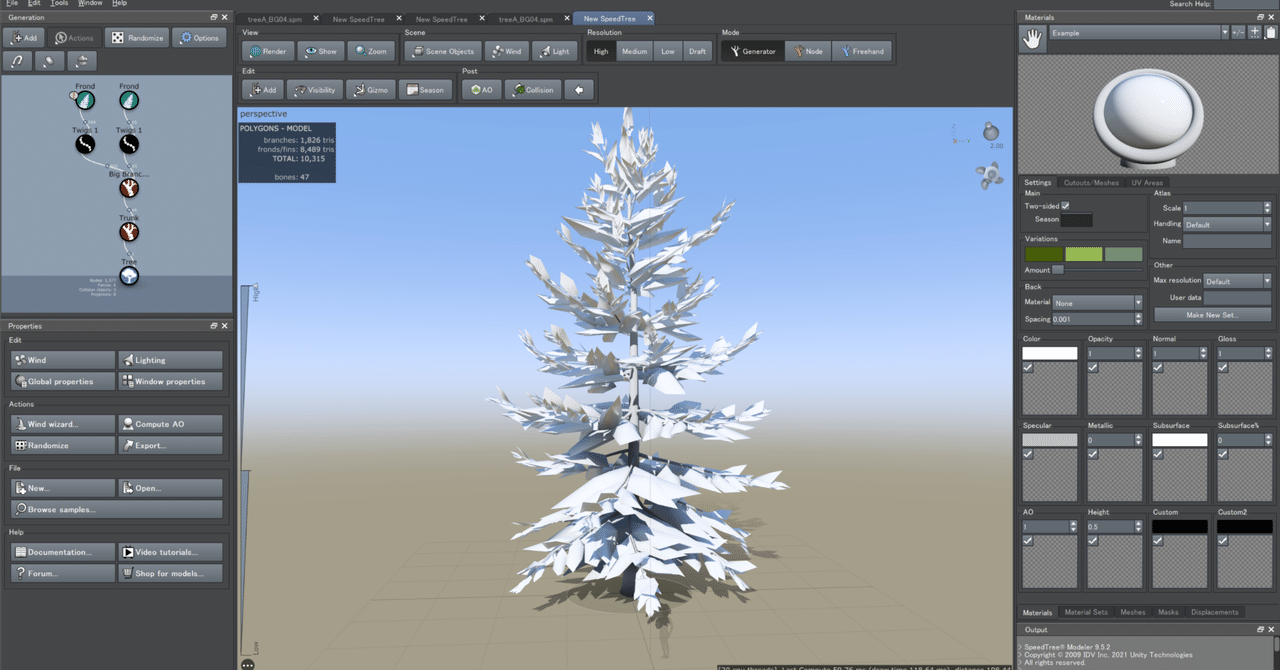Click the dark green variation color swatch
This screenshot has height=670, width=1280.
tap(1044, 254)
